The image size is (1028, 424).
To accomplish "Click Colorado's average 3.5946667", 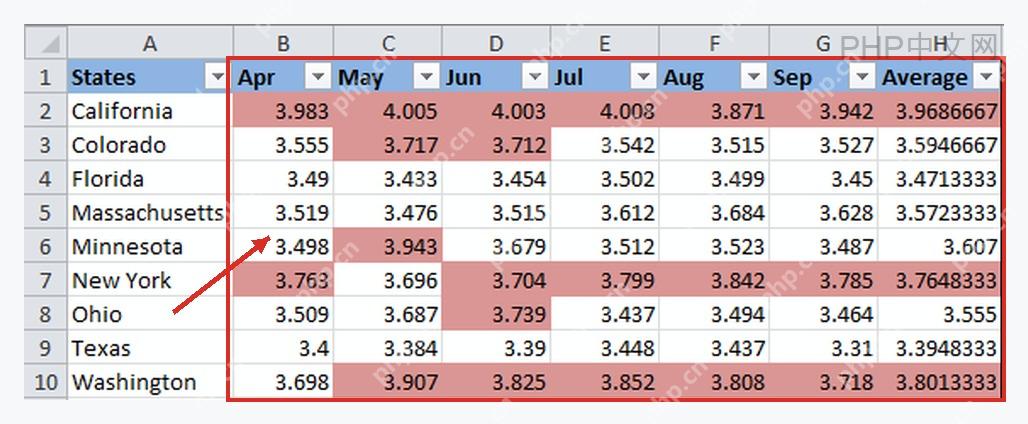I will pos(939,145).
